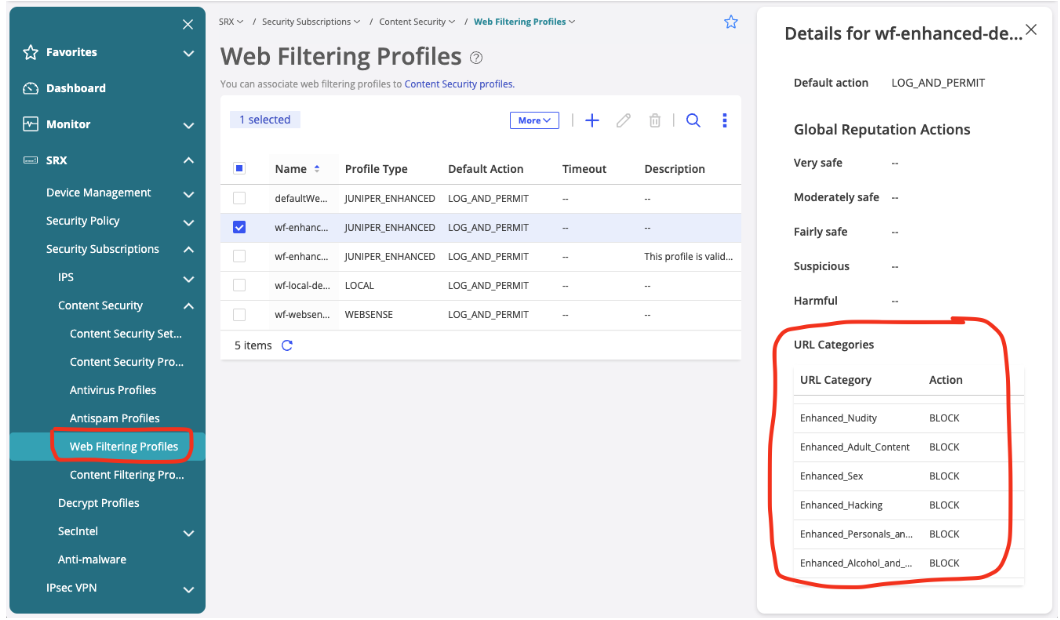Viewport: 1060px width, 620px height.
Task: Click the help icon beside page title
Action: click(x=477, y=58)
